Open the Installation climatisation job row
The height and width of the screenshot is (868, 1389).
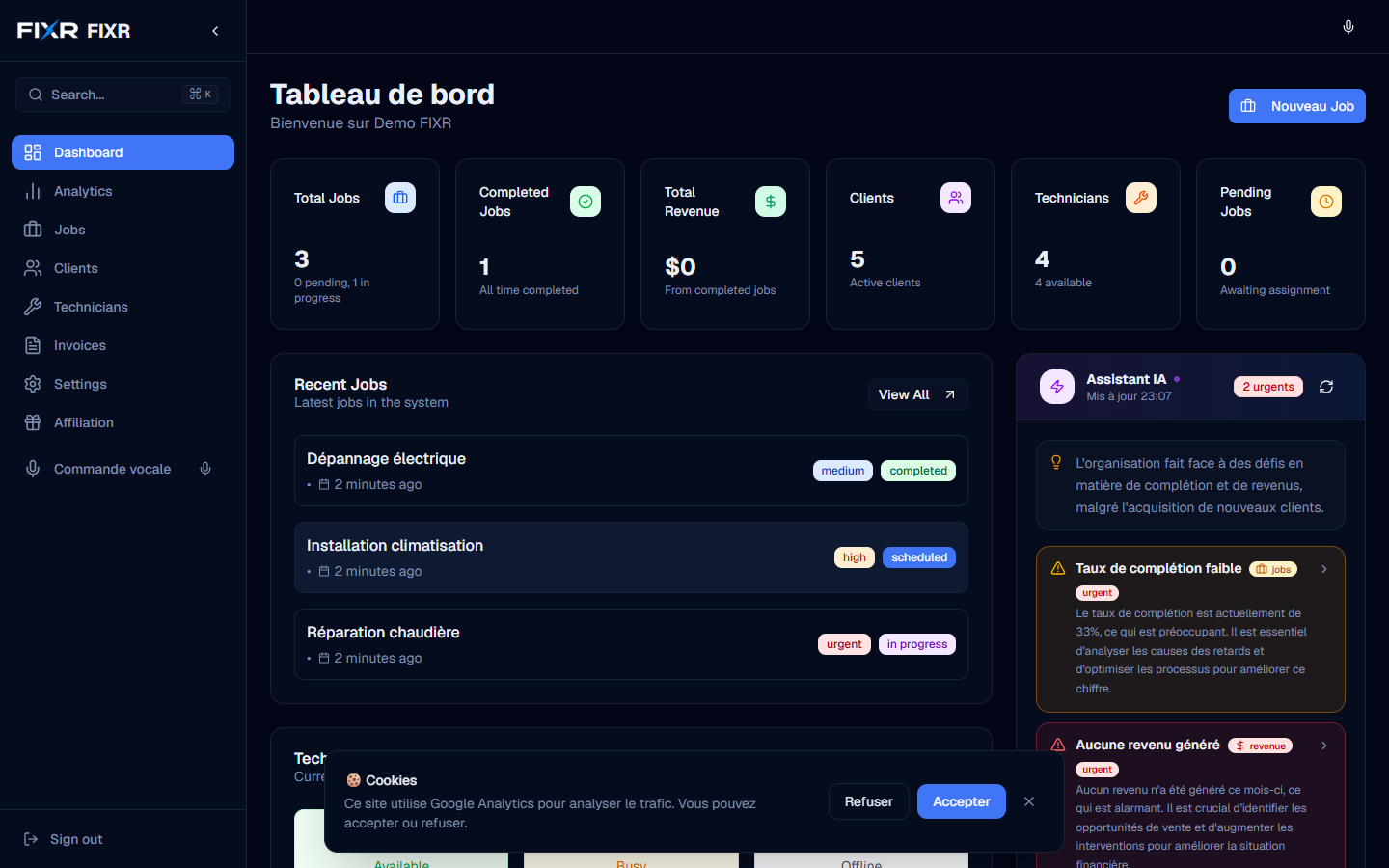tap(631, 557)
